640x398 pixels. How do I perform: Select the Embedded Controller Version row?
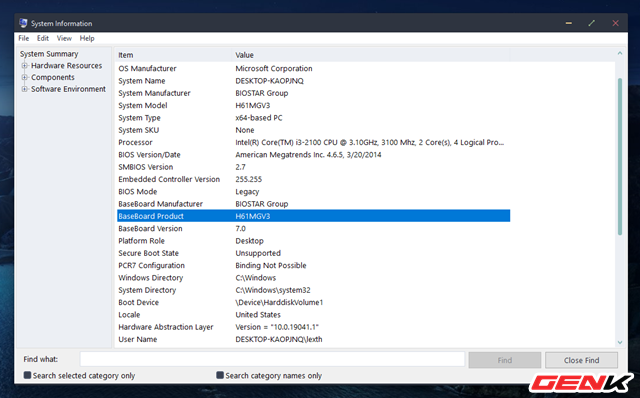coord(313,179)
